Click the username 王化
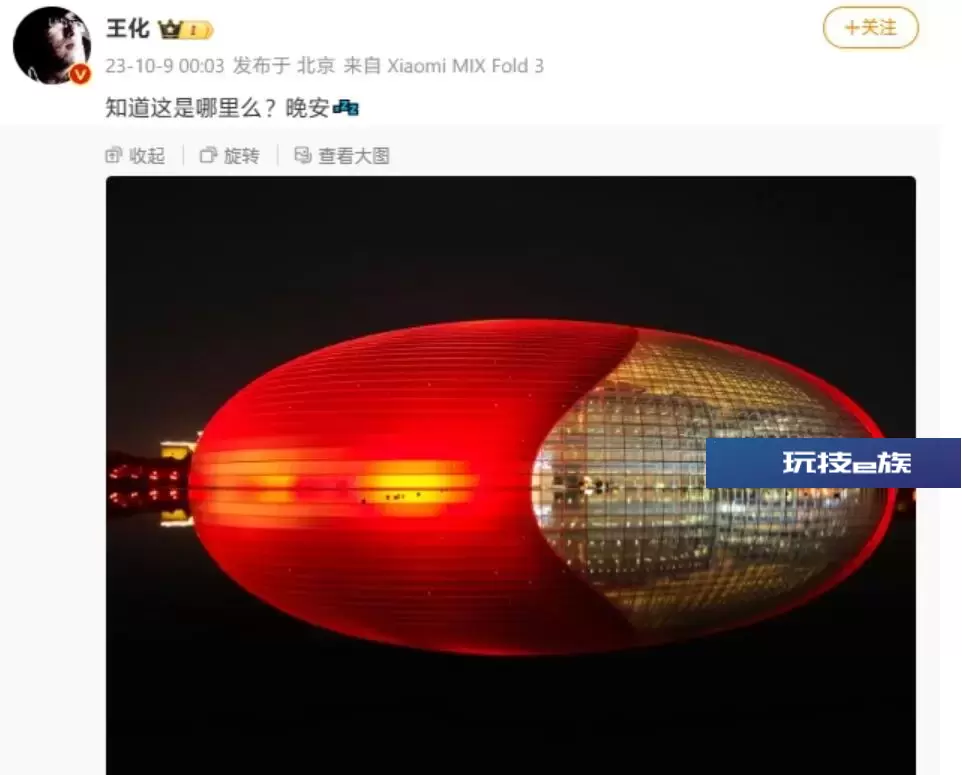The width and height of the screenshot is (962, 775). (x=128, y=29)
